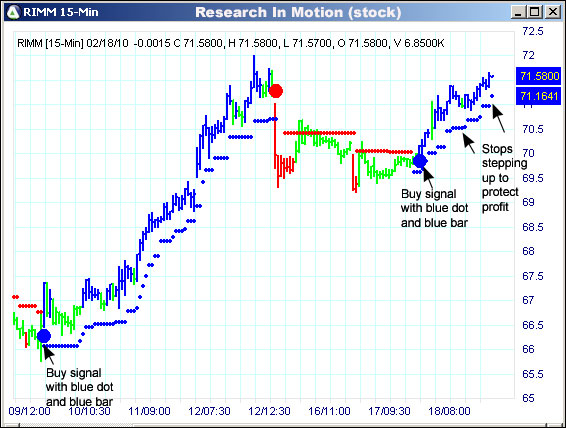Click the 71.1641 stop price label
The width and height of the screenshot is (566, 428).
(x=539, y=96)
